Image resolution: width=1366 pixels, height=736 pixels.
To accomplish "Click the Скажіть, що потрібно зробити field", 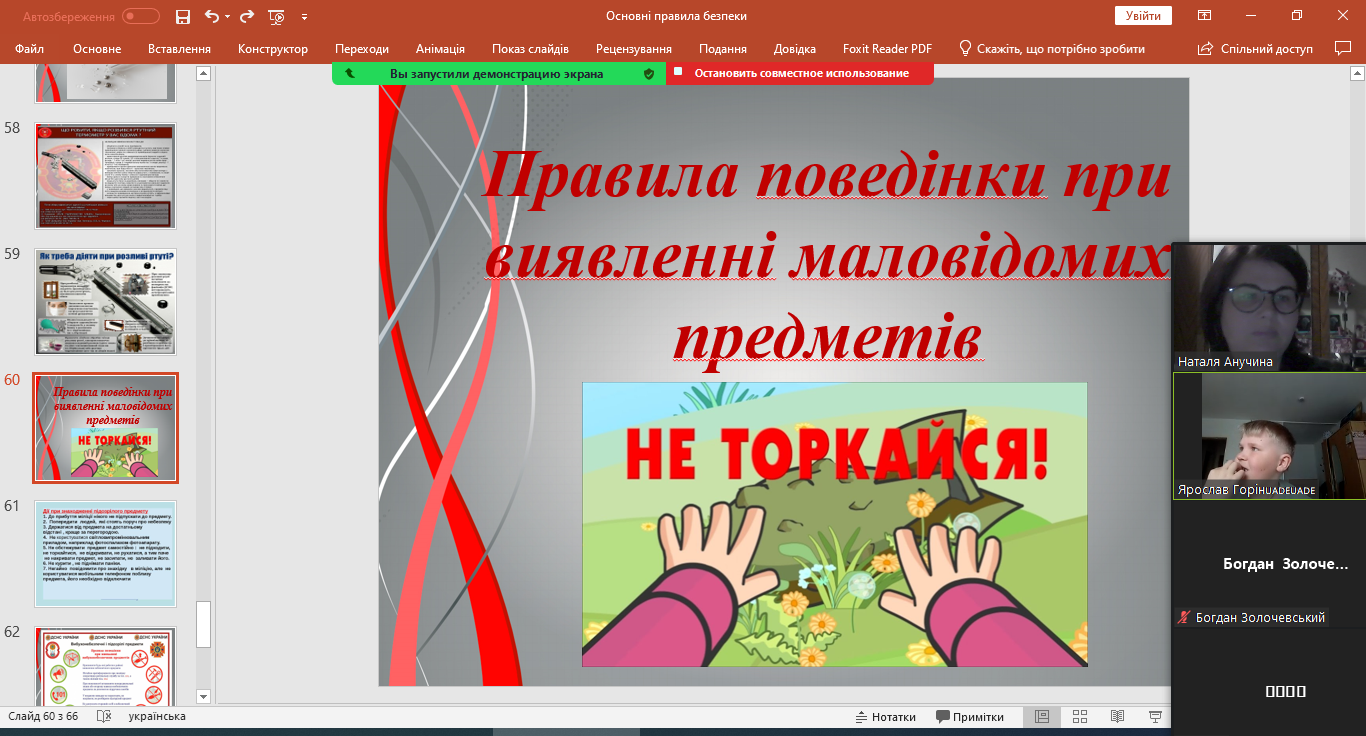I will (1061, 48).
